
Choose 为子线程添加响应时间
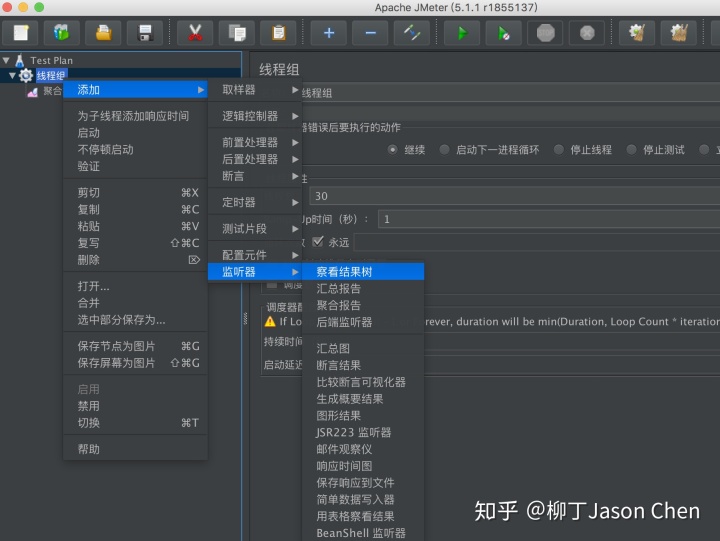pos(135,116)
